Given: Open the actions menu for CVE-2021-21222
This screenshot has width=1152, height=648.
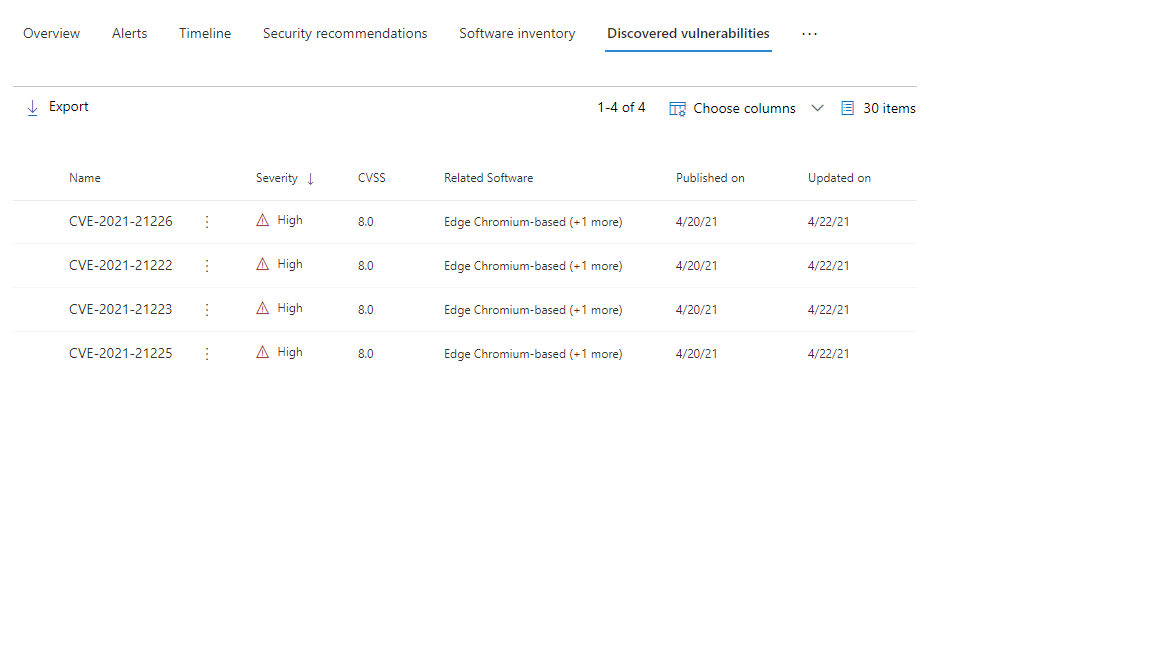Looking at the screenshot, I should tap(207, 265).
